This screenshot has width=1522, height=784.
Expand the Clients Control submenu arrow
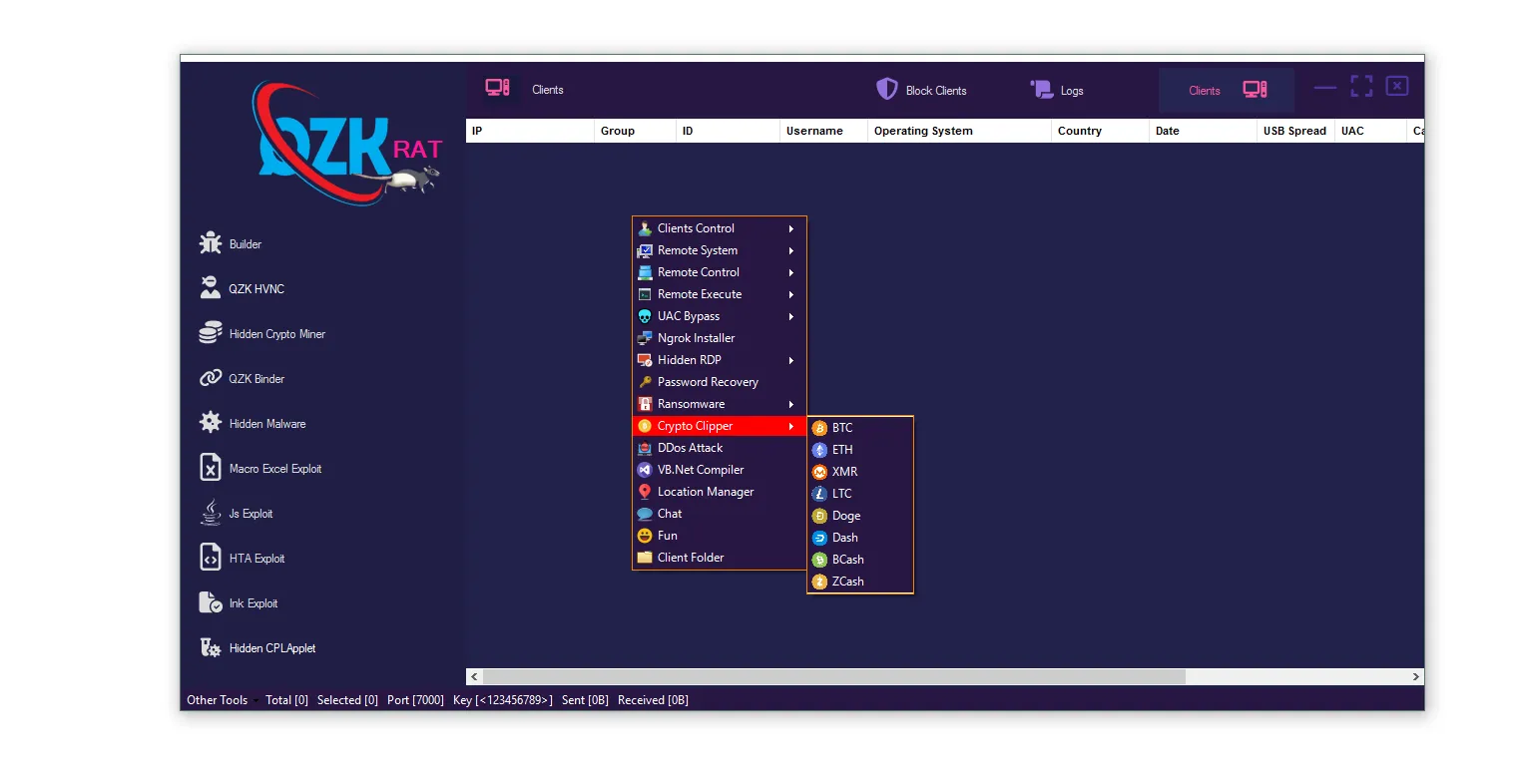(791, 228)
